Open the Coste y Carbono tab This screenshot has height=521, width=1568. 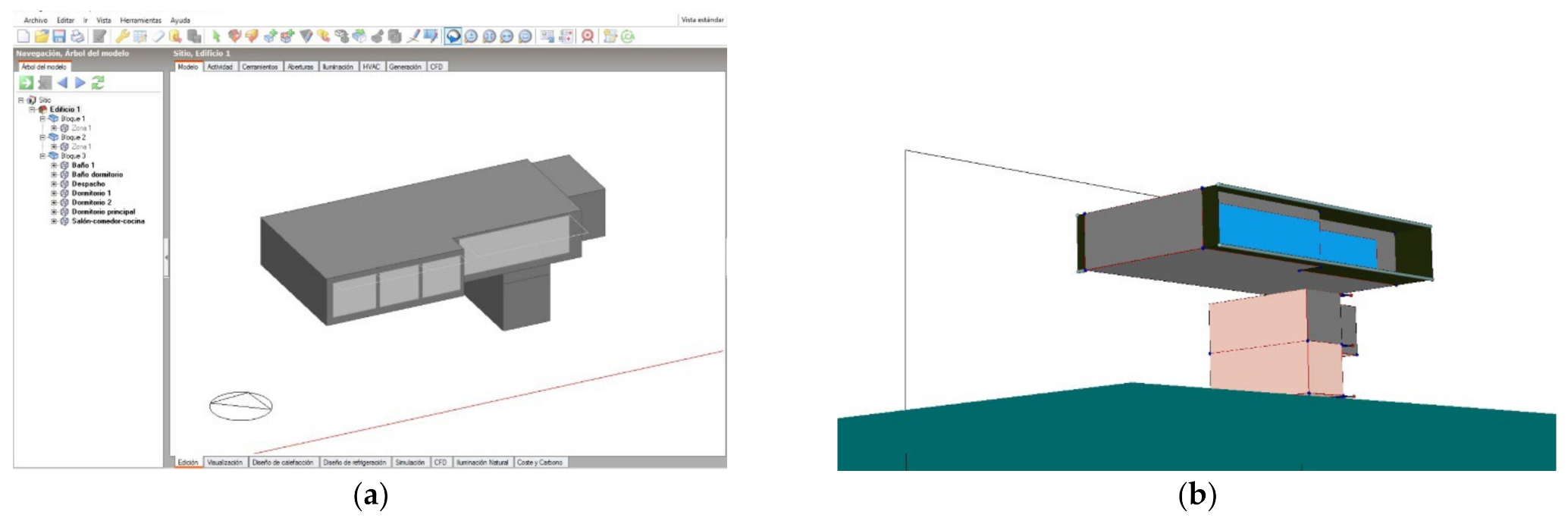tap(540, 463)
